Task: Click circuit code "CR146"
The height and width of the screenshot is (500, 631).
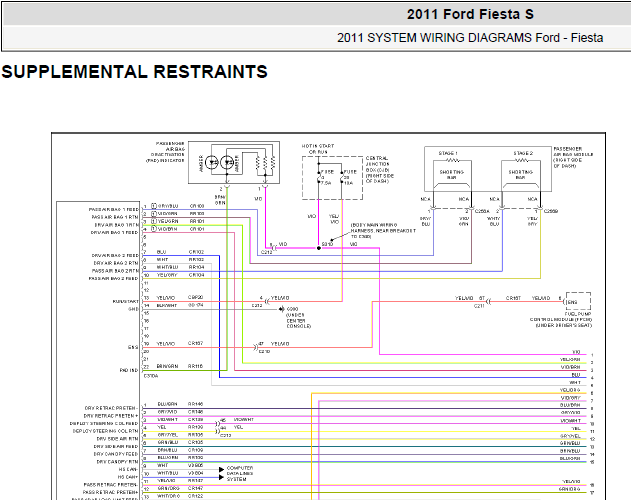Action: point(196,412)
